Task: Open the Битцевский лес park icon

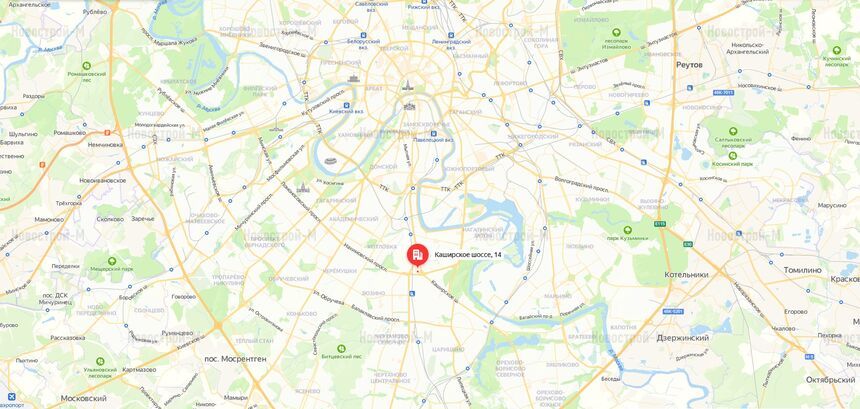Action: [341, 348]
